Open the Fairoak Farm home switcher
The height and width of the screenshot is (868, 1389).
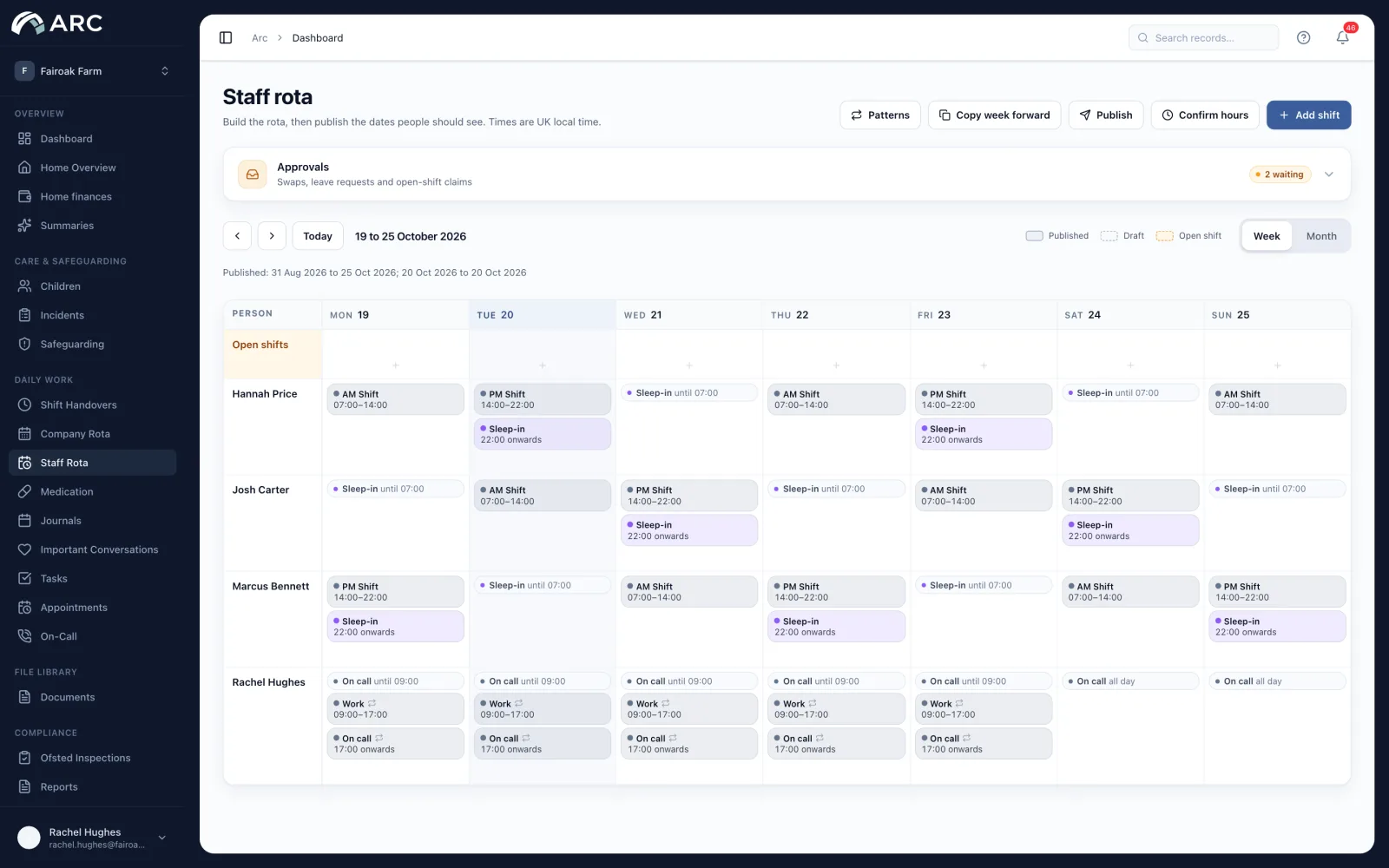point(93,71)
